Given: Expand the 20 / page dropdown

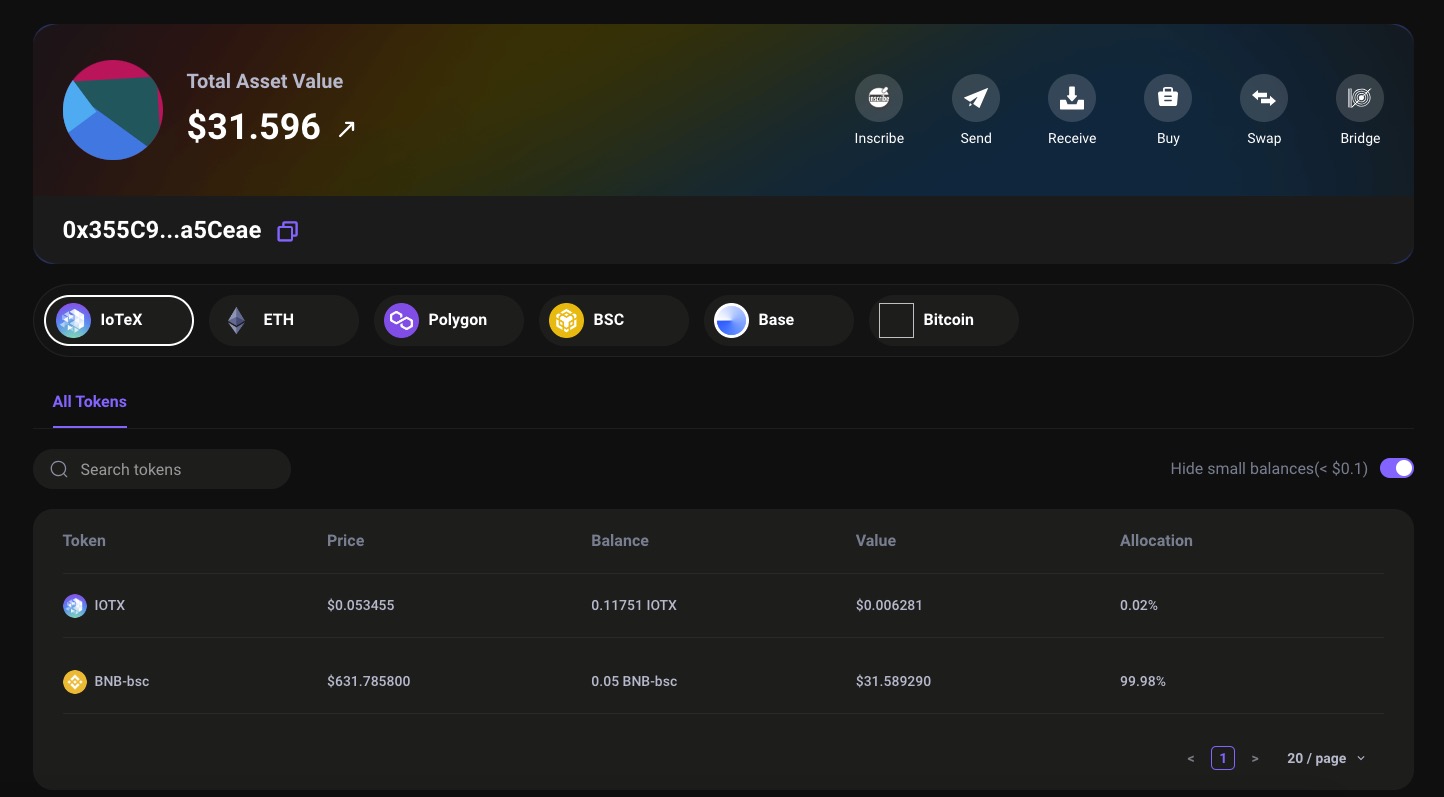Looking at the screenshot, I should pos(1325,758).
